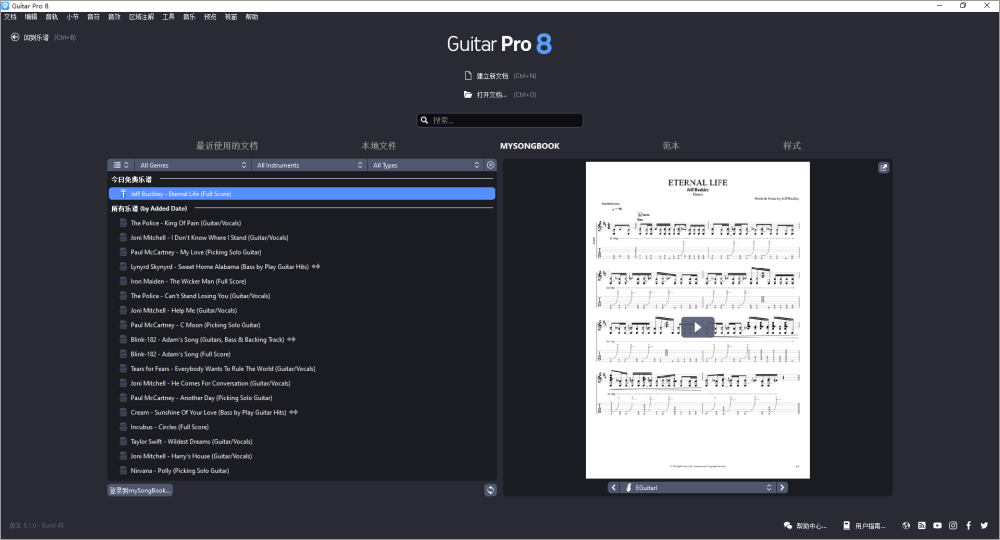Select Blink-182 - Adam's Song (Full Score)
The height and width of the screenshot is (540, 1000).
click(180, 354)
